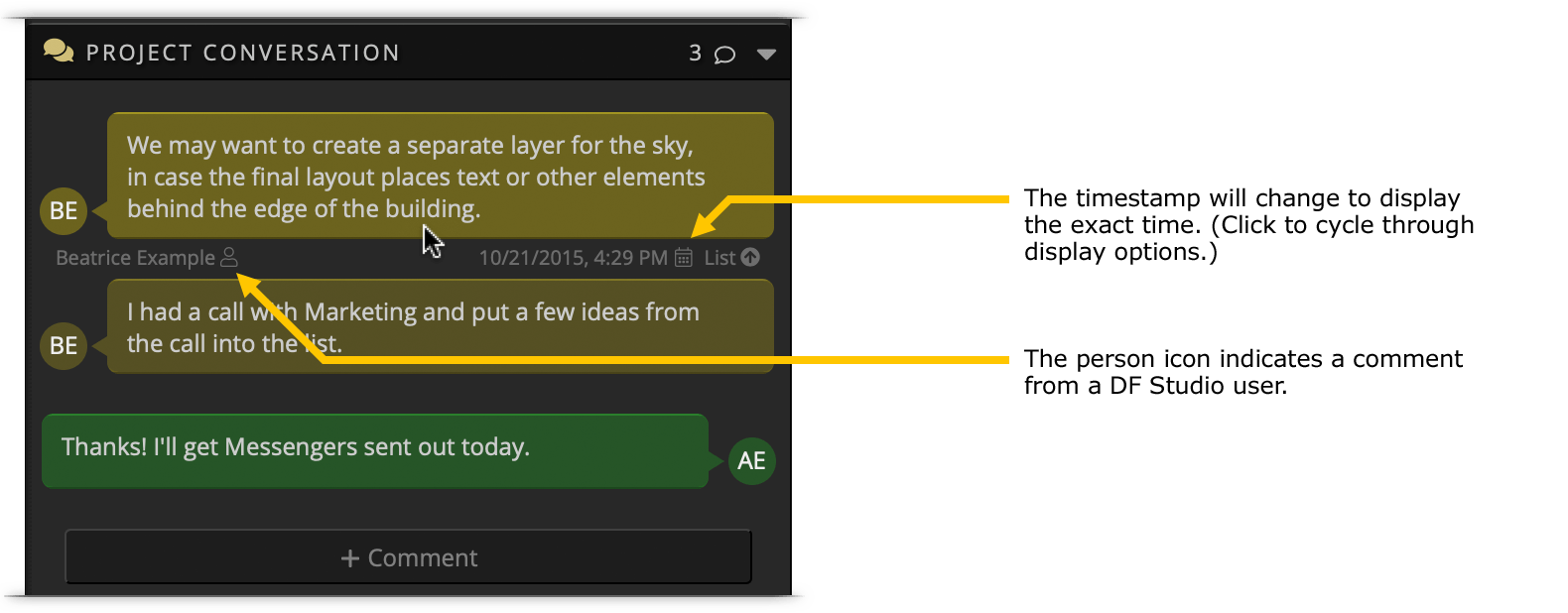Click the Project Conversation dark header bar
Viewport: 1568px width, 613px height.
[x=408, y=52]
